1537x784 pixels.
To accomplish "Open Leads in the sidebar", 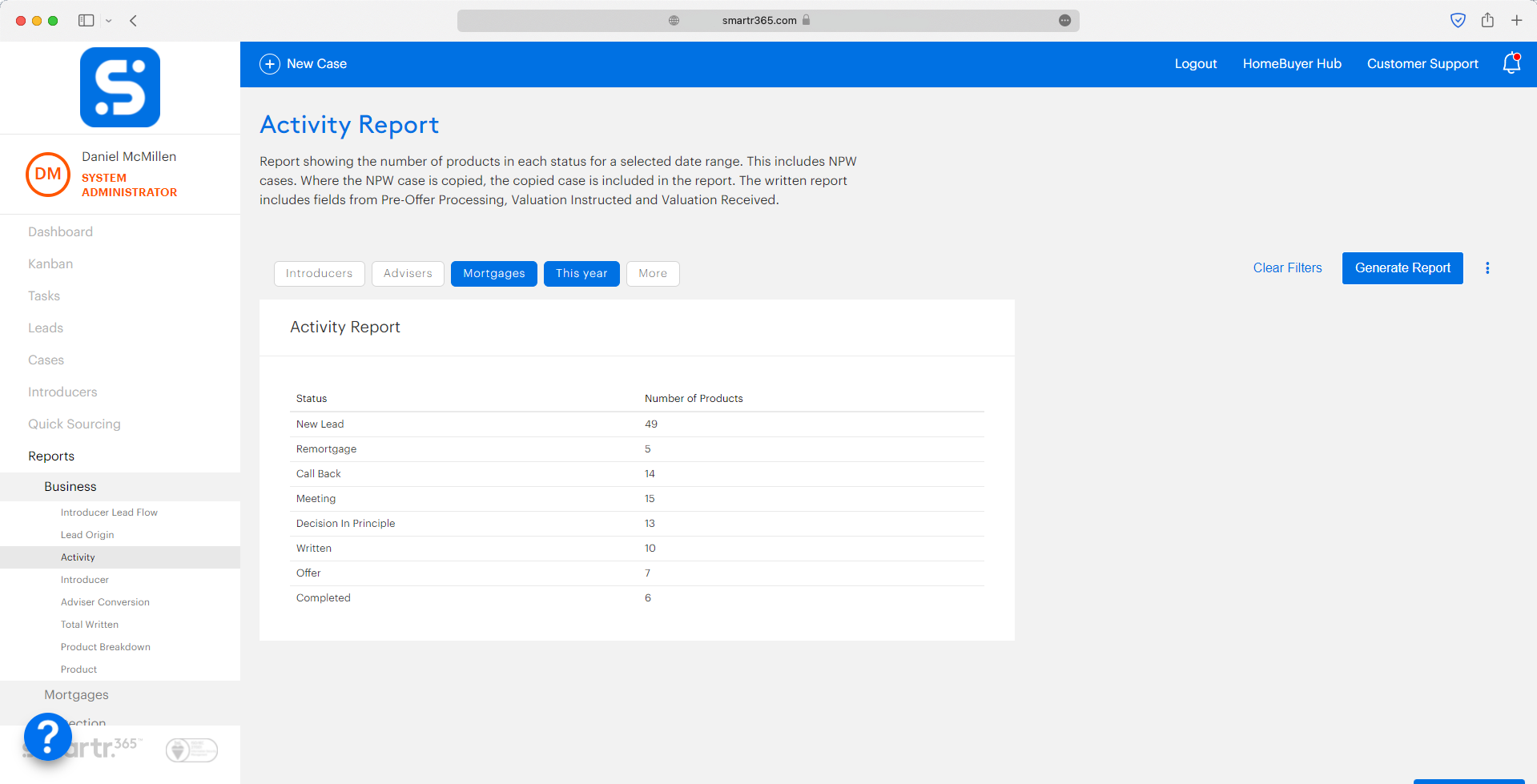I will tap(46, 328).
